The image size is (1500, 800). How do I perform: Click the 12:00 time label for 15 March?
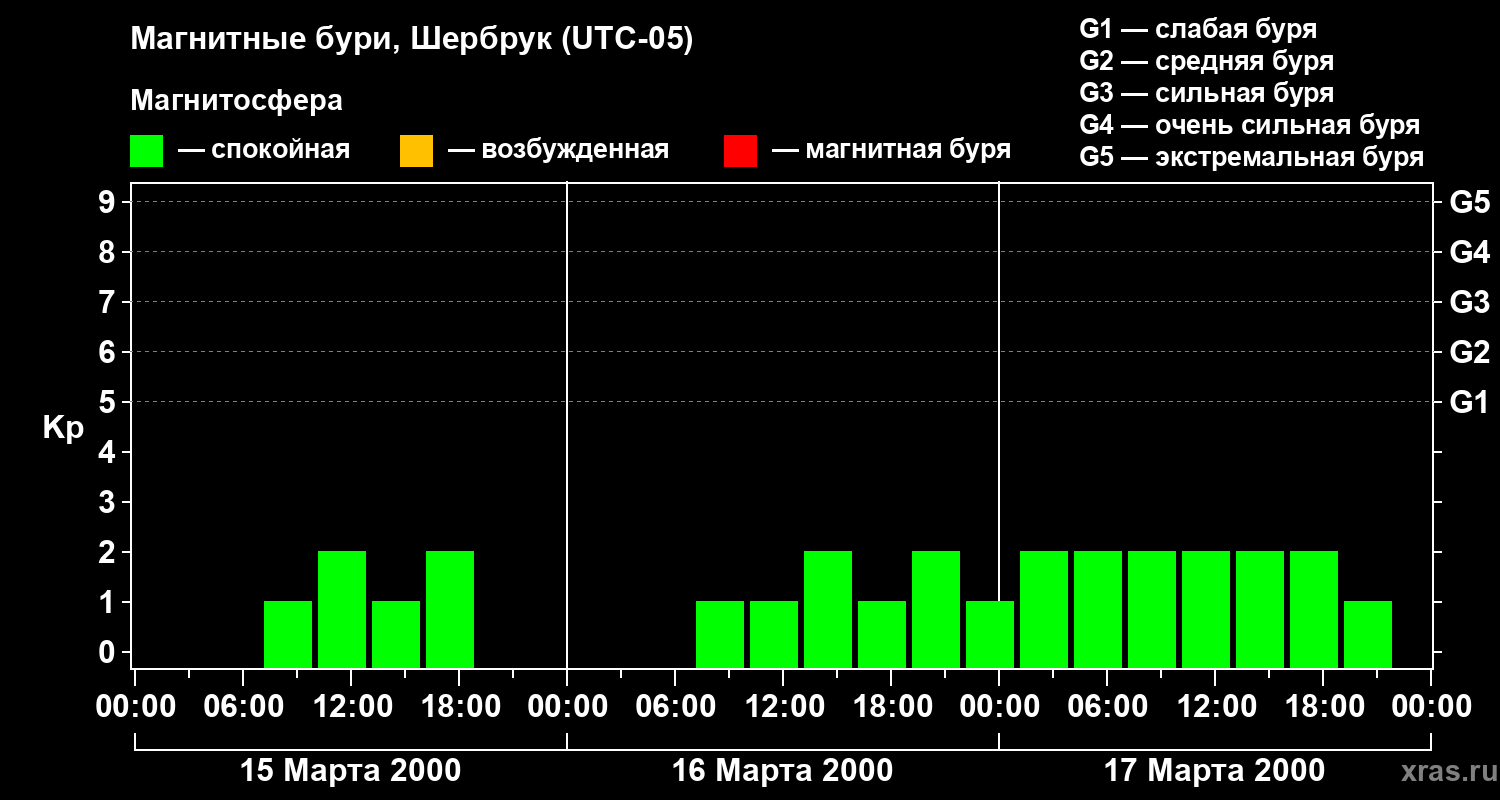[351, 707]
